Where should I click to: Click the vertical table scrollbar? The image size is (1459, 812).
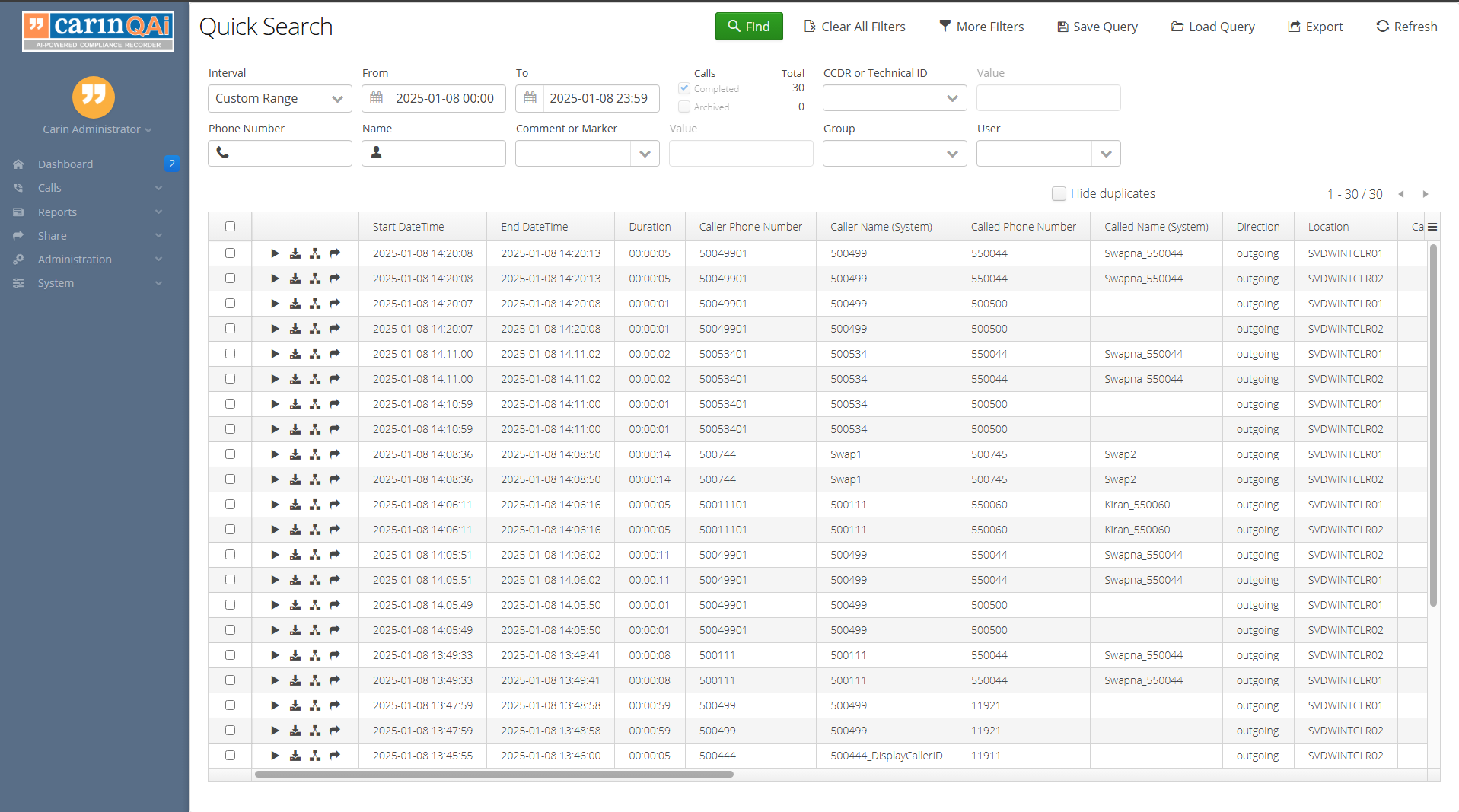(1433, 425)
